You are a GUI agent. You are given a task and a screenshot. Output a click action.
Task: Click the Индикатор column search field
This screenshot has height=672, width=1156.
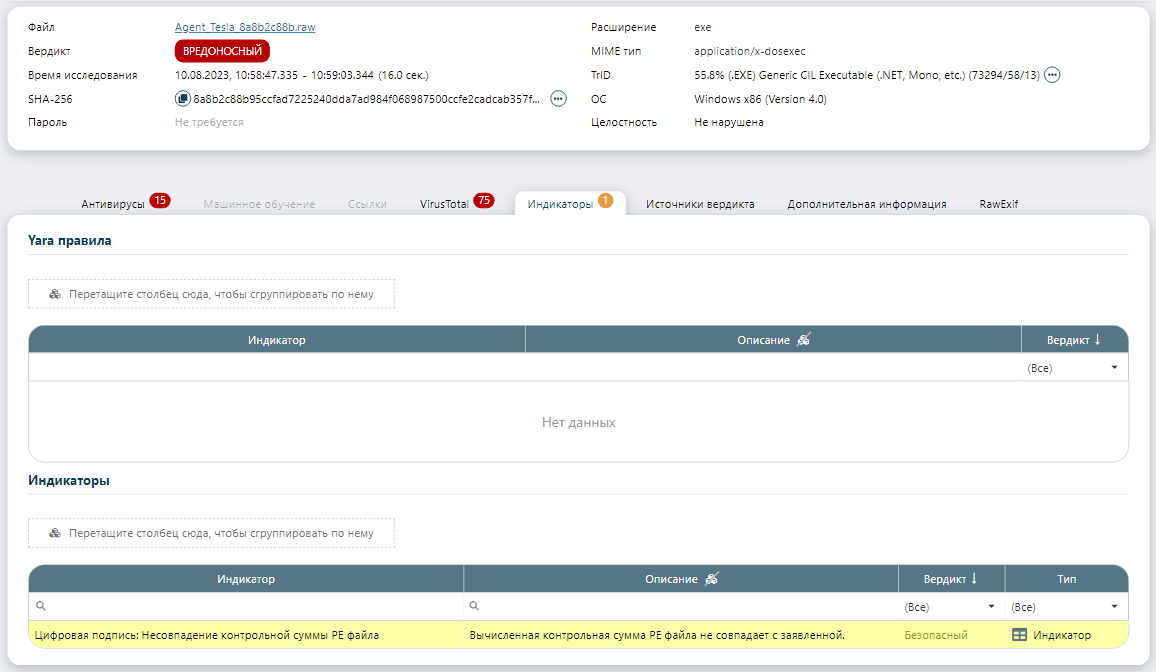click(x=250, y=607)
